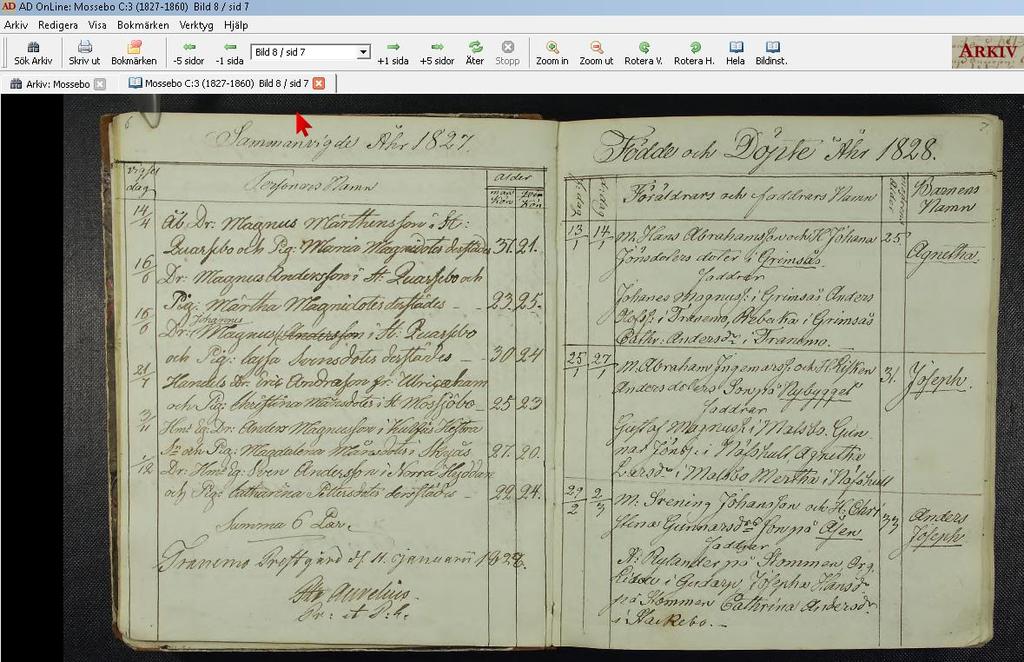Rotate image left with Rotera V.

643,53
